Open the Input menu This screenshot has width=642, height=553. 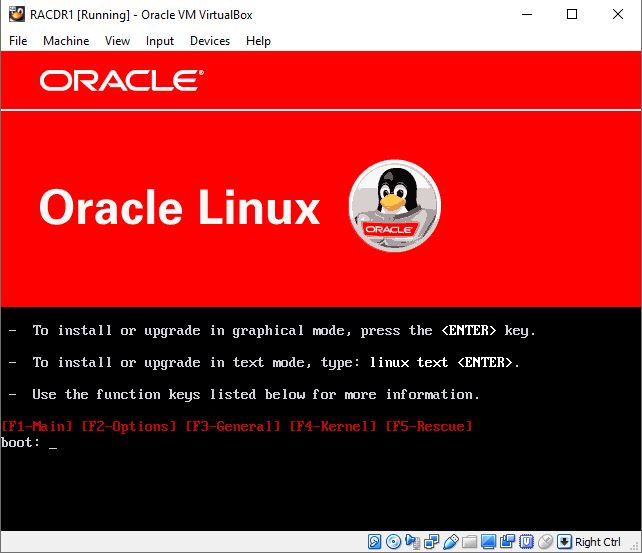coord(160,41)
